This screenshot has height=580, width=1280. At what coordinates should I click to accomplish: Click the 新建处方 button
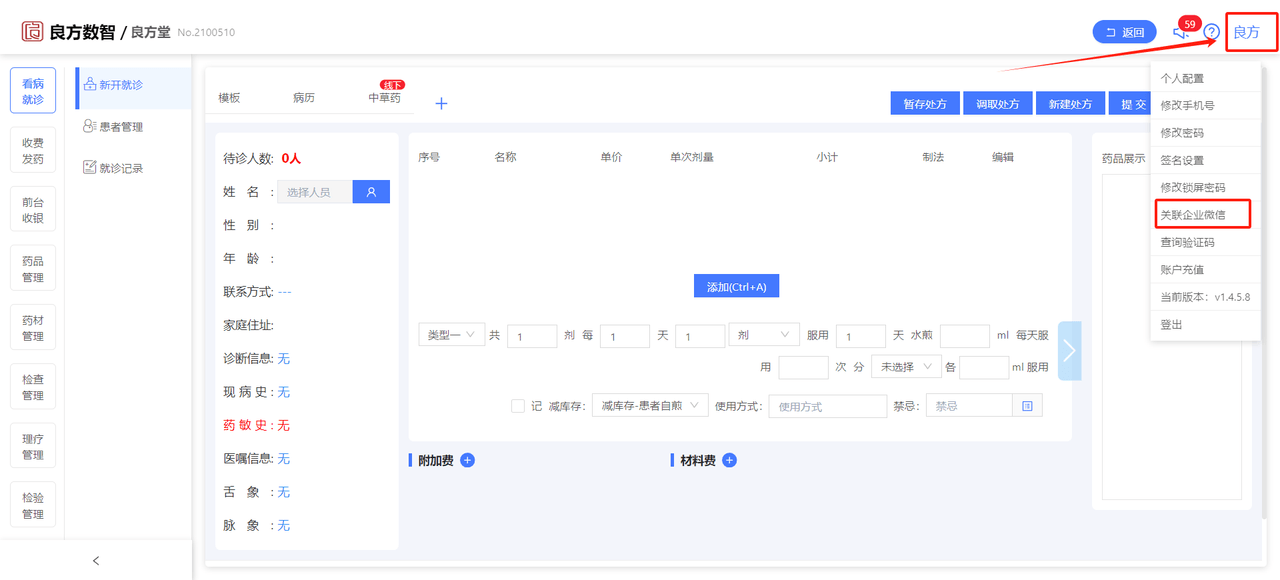click(x=1070, y=104)
